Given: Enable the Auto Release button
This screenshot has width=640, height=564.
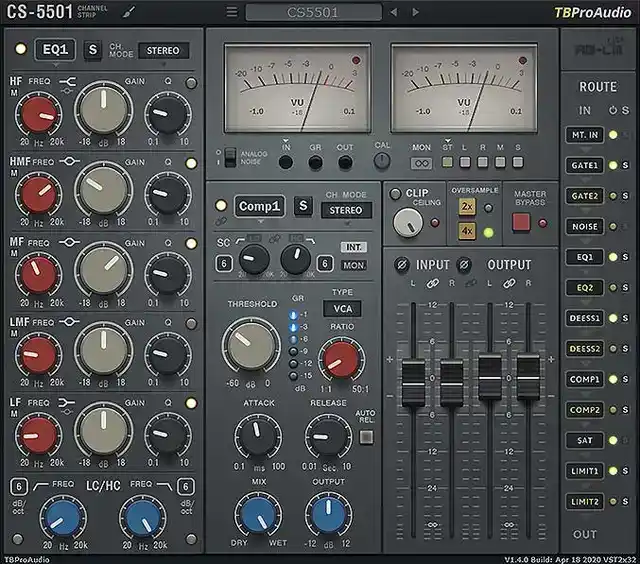Looking at the screenshot, I should [x=366, y=437].
